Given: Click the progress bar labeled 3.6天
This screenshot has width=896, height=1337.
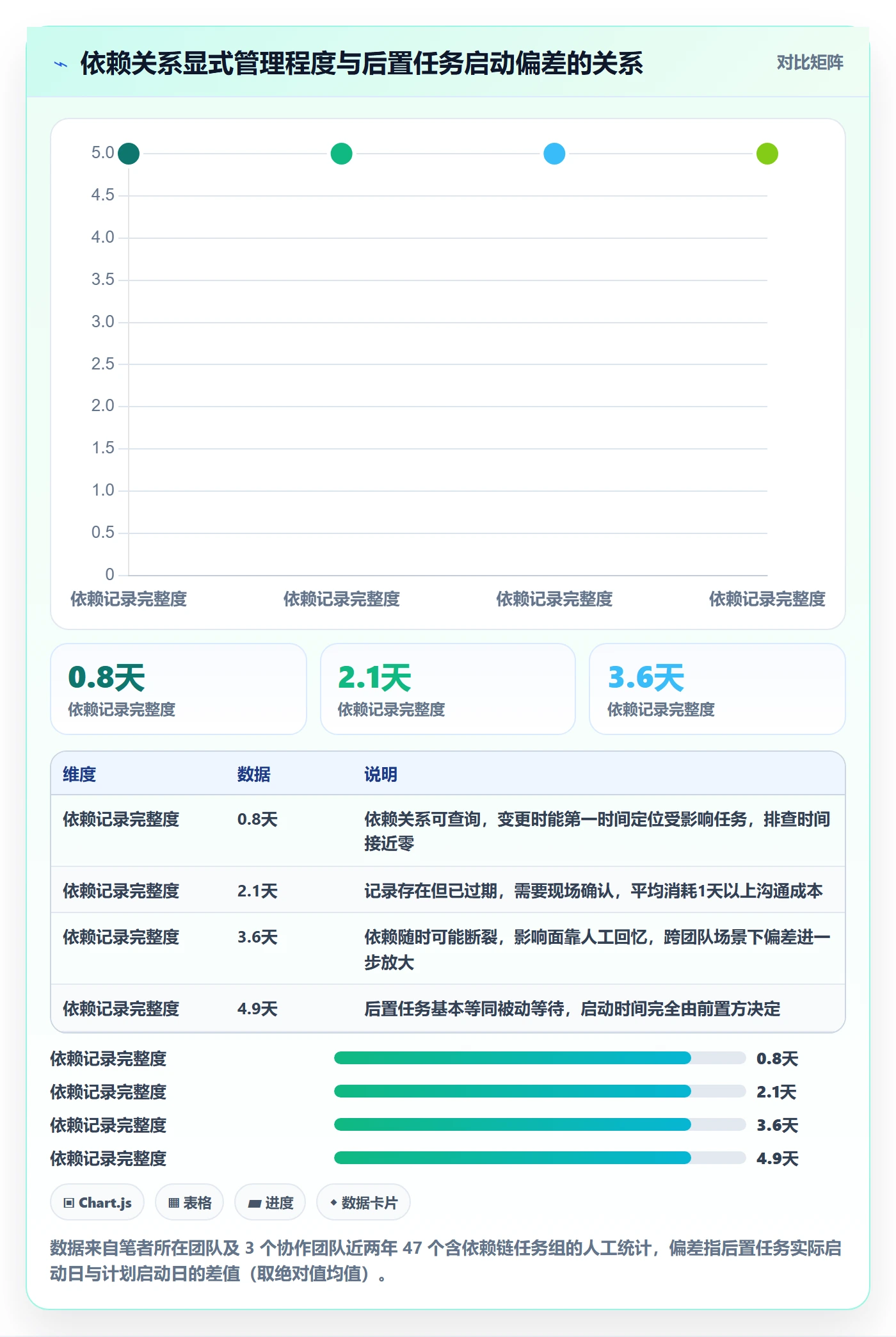Looking at the screenshot, I should tap(540, 1124).
